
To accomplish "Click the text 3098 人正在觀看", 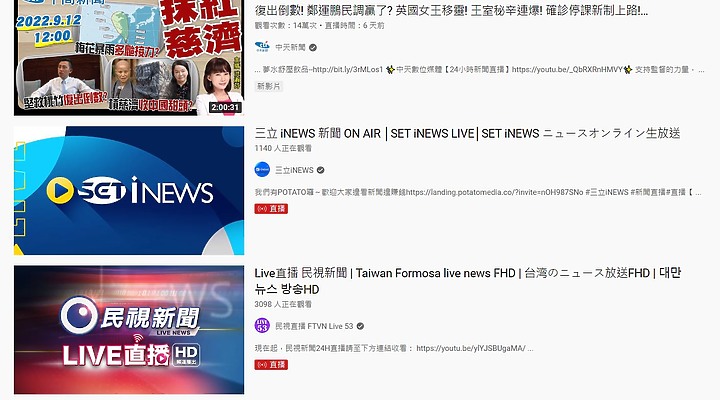I will [283, 304].
